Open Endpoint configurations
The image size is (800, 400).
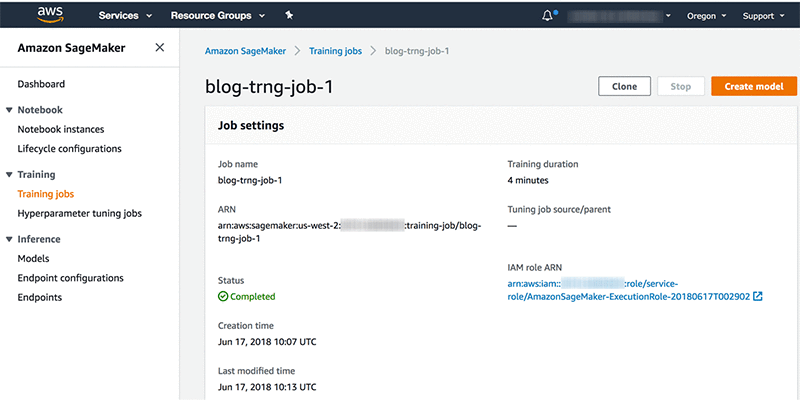click(x=70, y=278)
